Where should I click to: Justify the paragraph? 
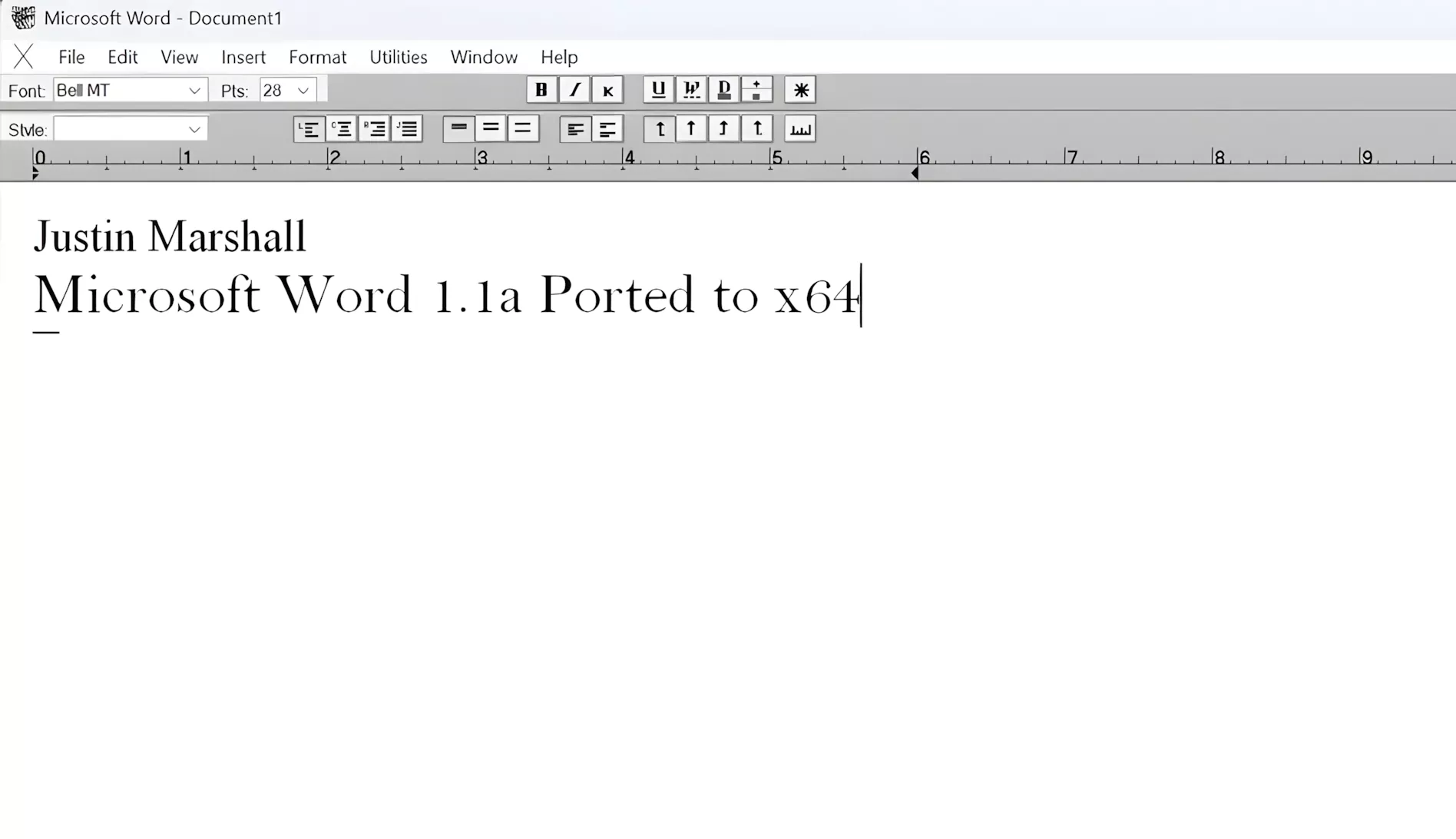click(407, 129)
